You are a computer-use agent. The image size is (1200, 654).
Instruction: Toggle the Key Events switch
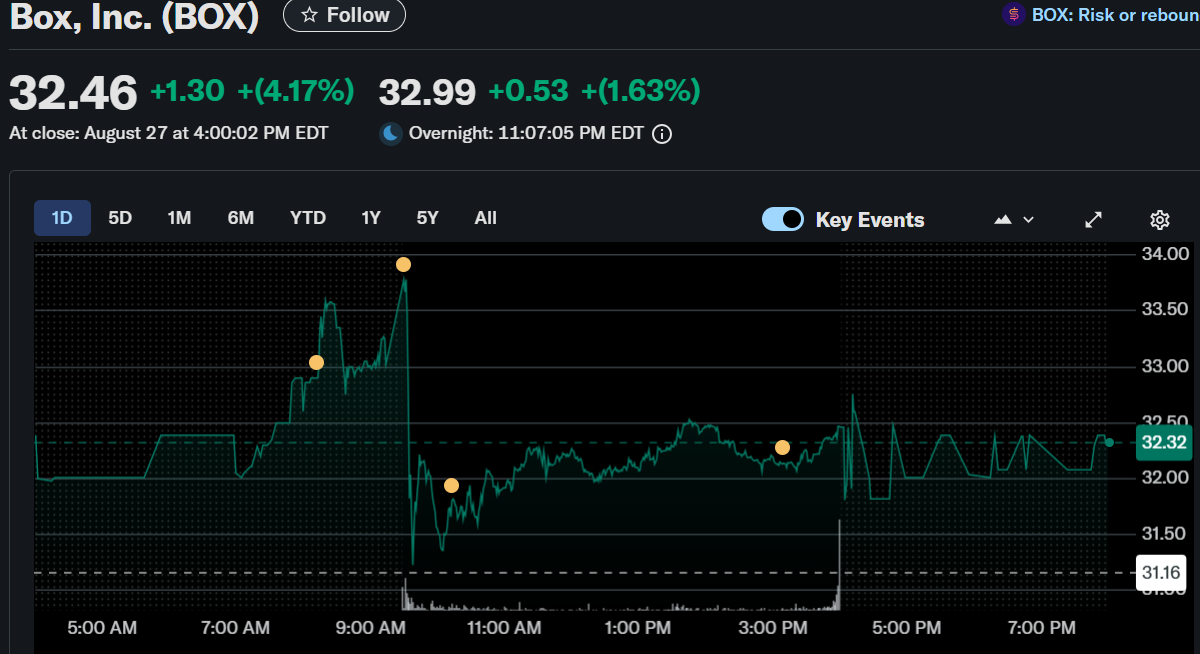(x=783, y=220)
